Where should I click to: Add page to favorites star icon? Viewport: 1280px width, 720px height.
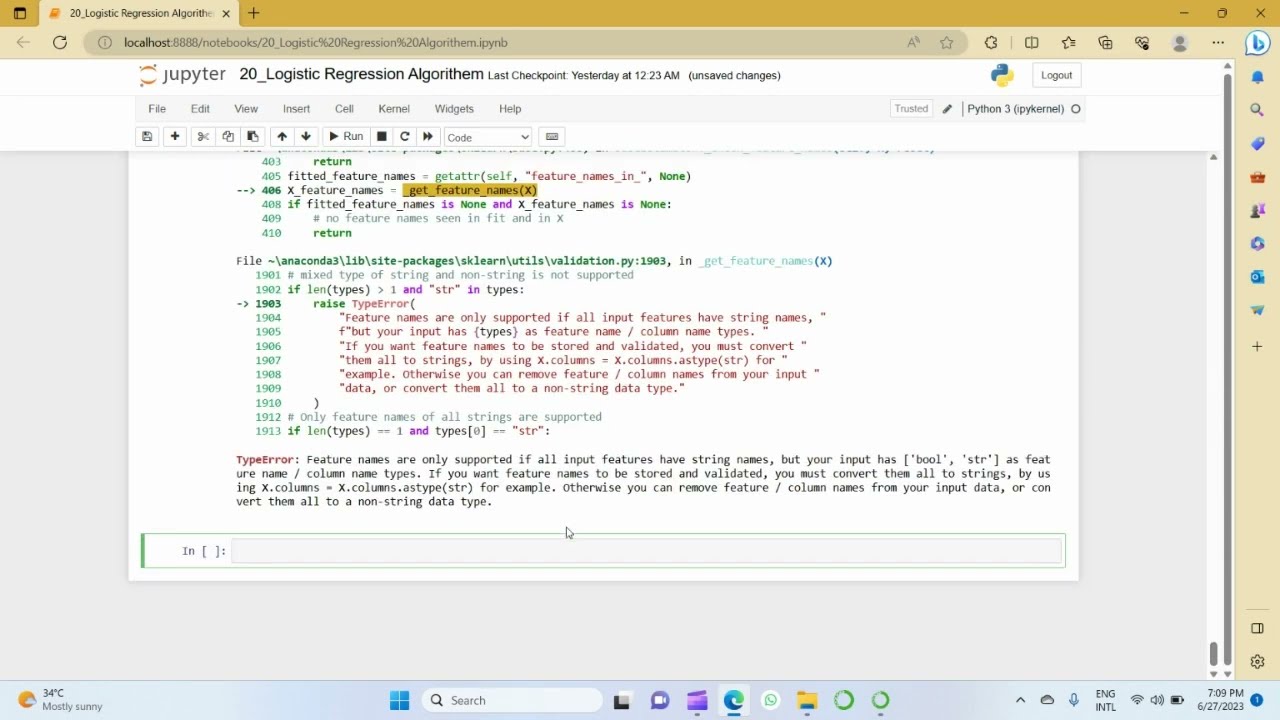[x=947, y=43]
